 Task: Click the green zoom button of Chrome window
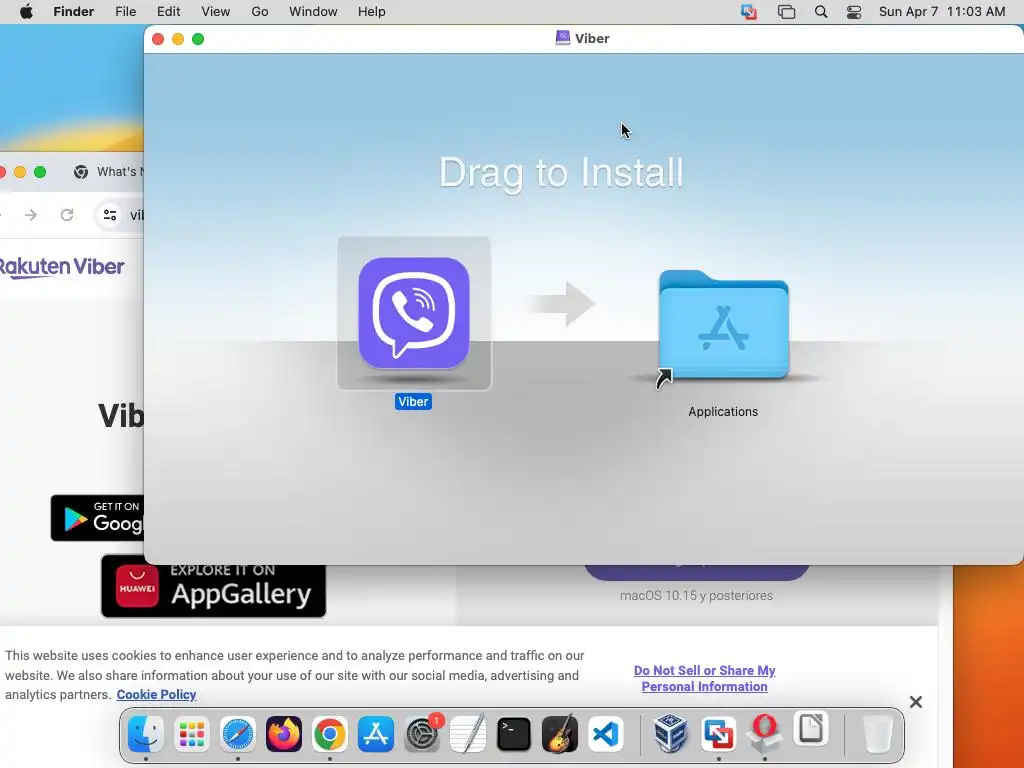pos(40,172)
